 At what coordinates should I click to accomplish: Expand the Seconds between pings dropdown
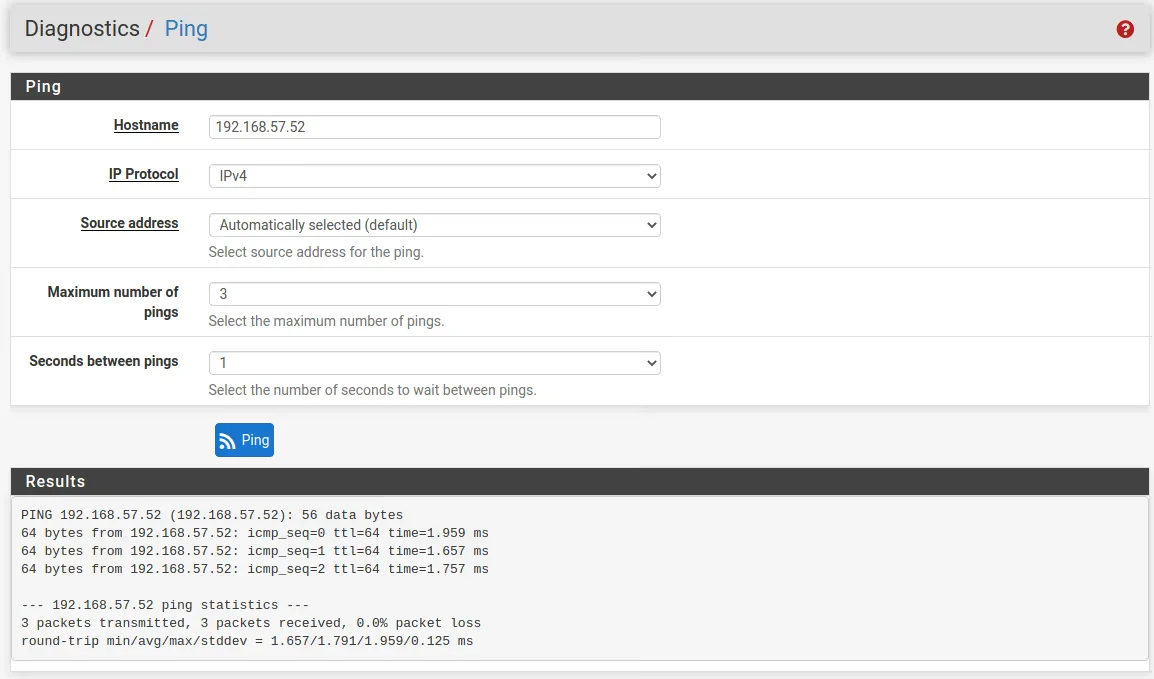click(434, 363)
